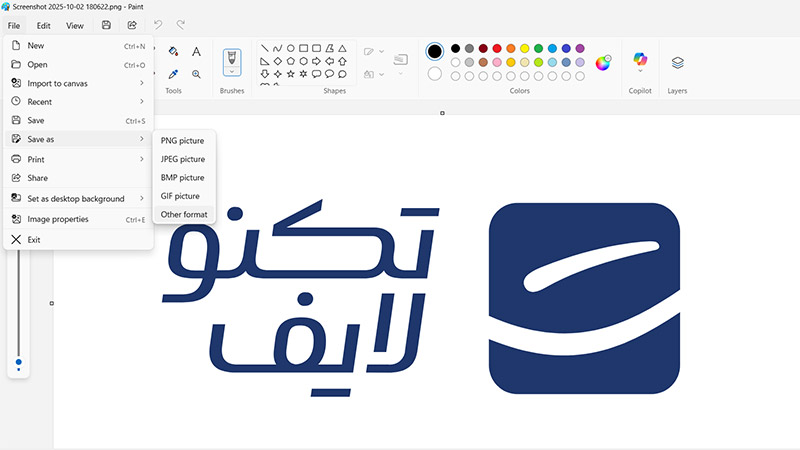Select the primary black Color 1 circle
Image resolution: width=800 pixels, height=450 pixels.
435,51
